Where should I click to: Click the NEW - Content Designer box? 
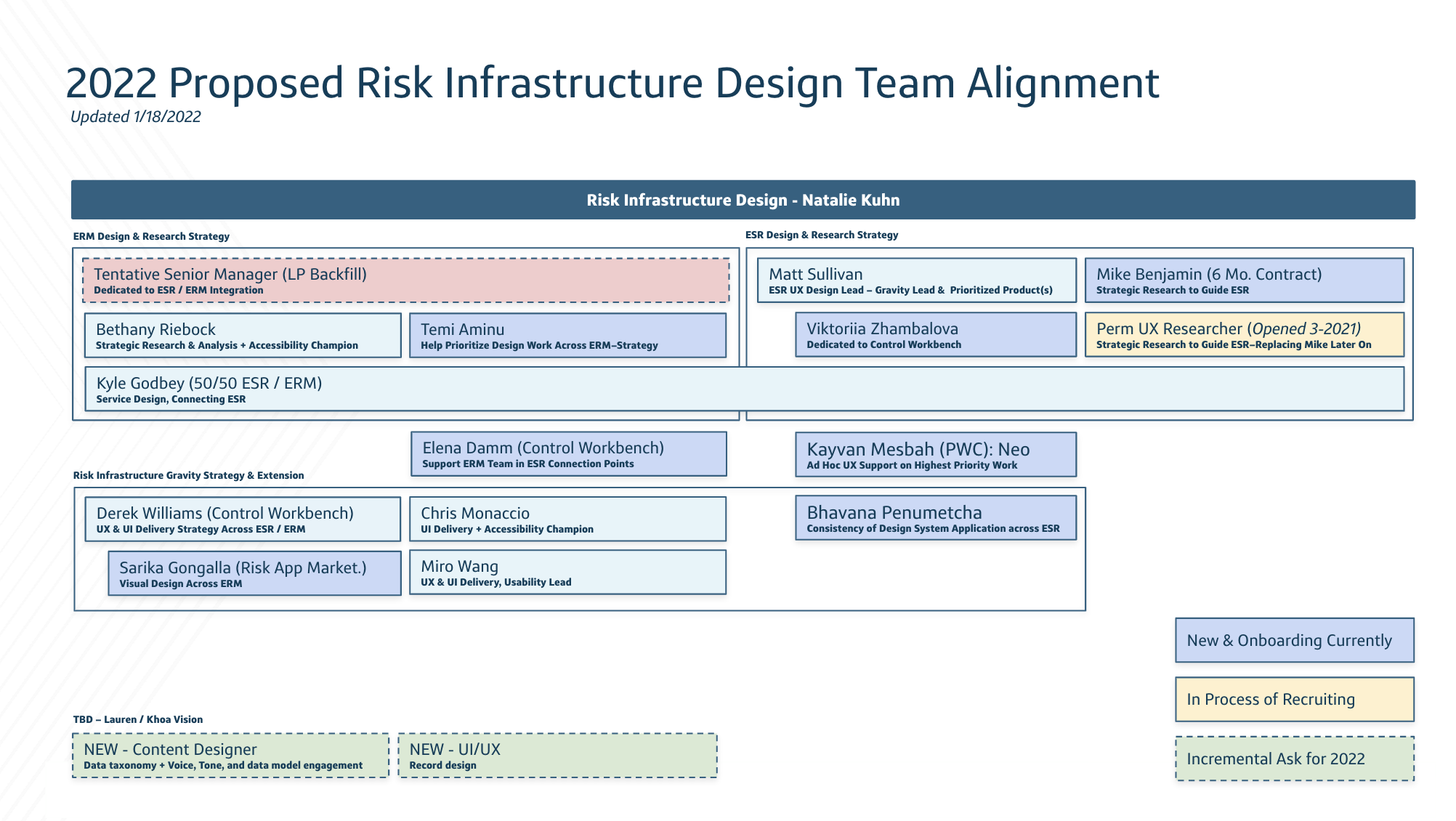[230, 756]
